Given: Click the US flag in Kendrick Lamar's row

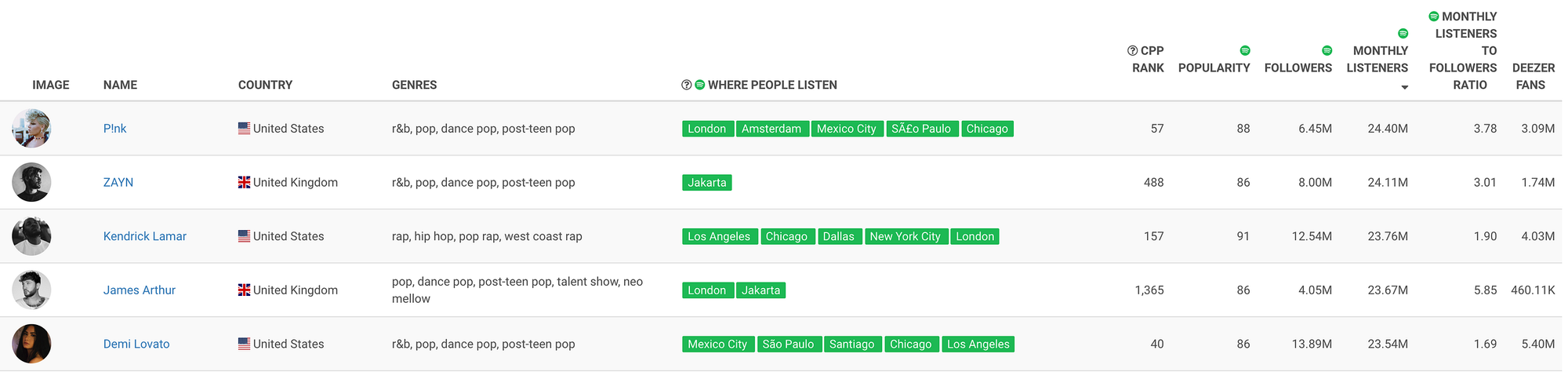Looking at the screenshot, I should (245, 236).
